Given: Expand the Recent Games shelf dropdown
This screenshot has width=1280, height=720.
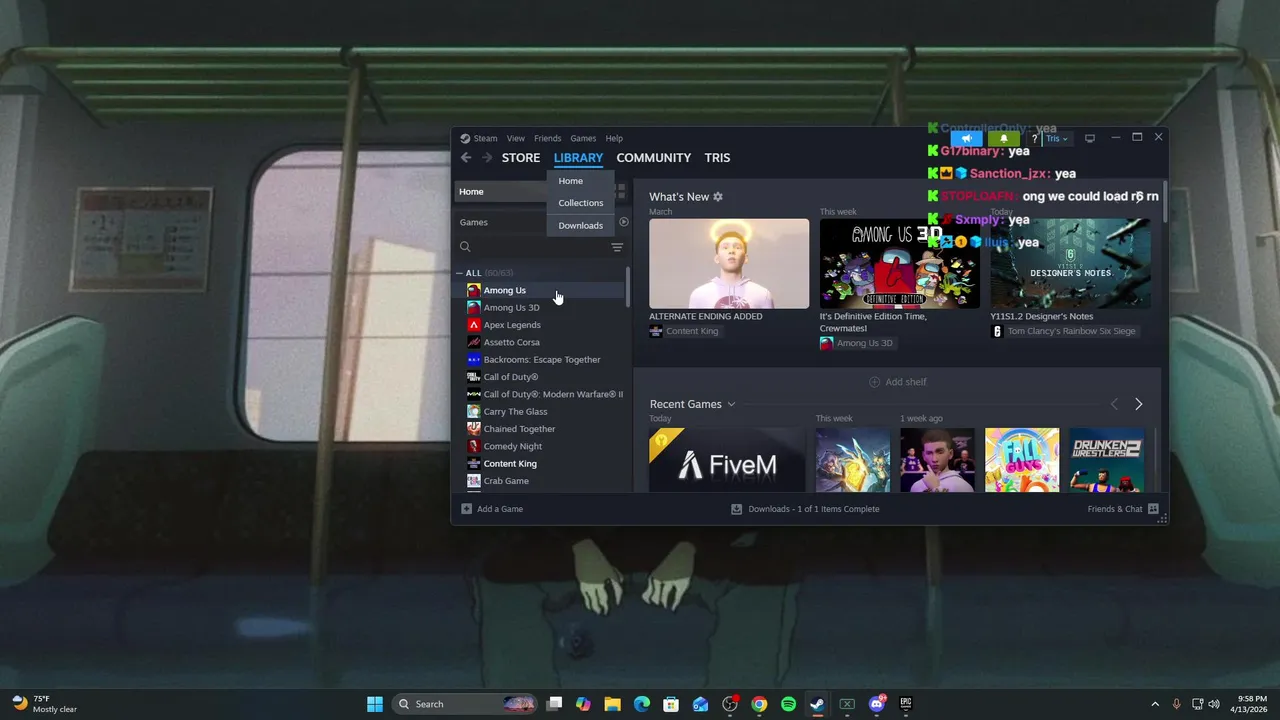Looking at the screenshot, I should point(731,404).
